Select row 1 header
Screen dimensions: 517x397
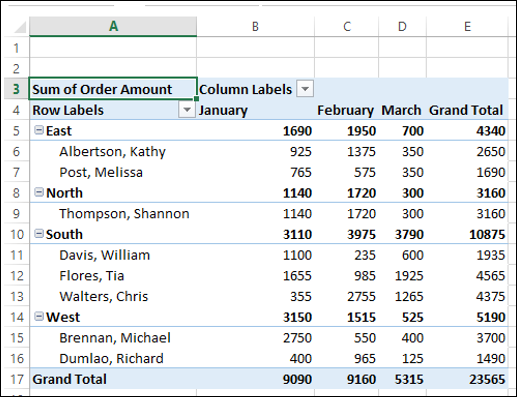pyautogui.click(x=16, y=48)
